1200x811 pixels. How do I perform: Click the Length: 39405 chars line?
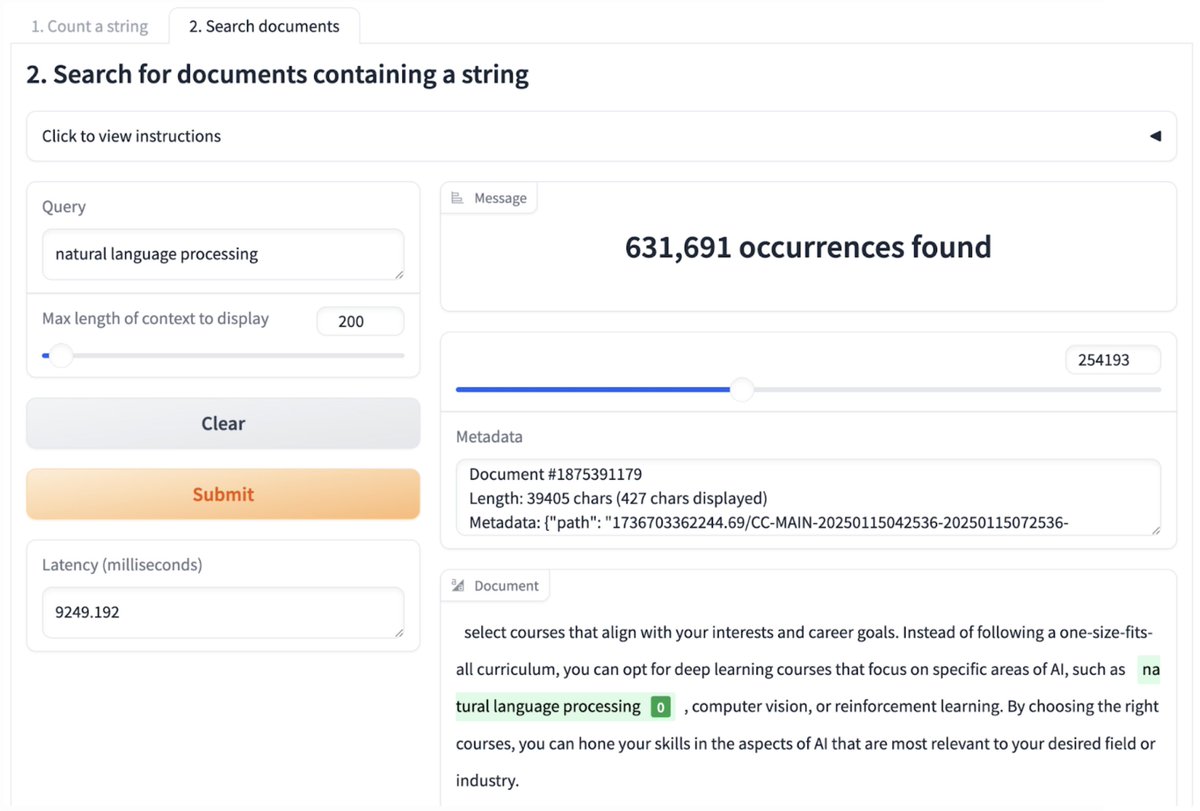click(x=618, y=497)
